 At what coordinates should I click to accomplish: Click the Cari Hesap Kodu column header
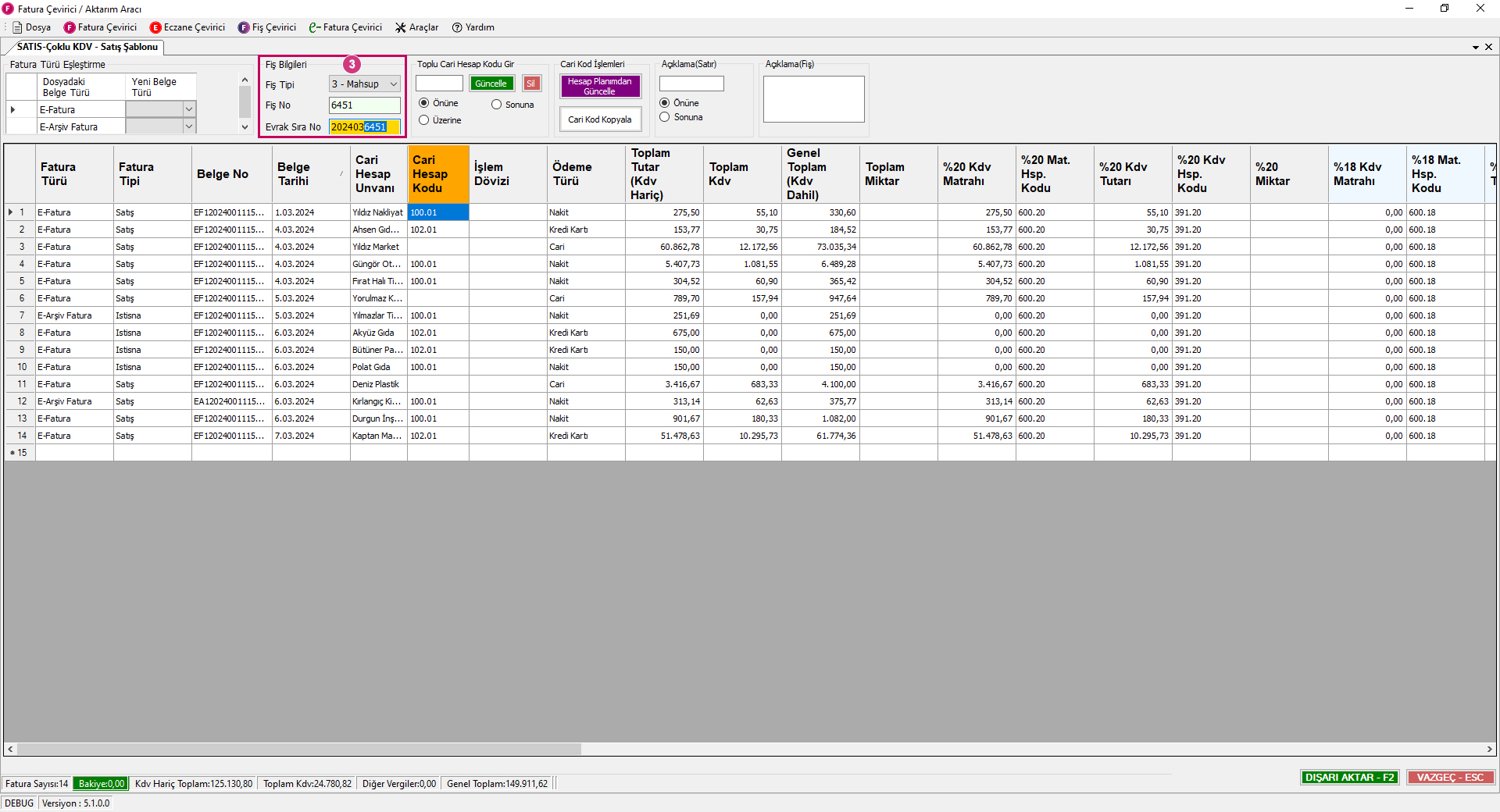[x=437, y=173]
